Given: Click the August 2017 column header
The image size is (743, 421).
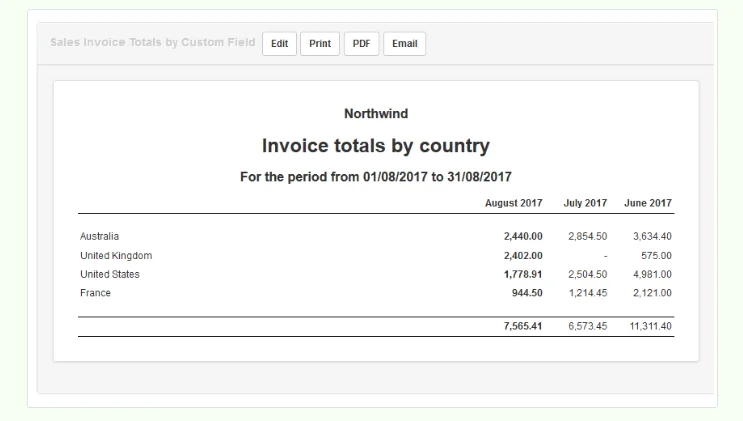Looking at the screenshot, I should (514, 203).
